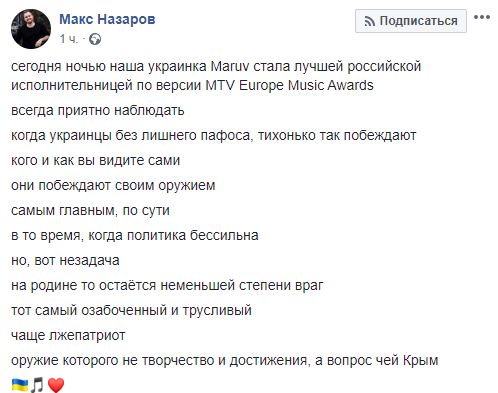Click the line 'всегда приятно наблюдать'

coord(98,110)
